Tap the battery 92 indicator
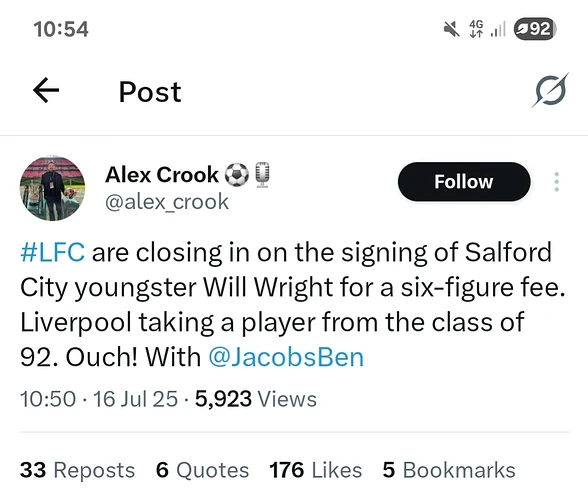 coord(535,29)
